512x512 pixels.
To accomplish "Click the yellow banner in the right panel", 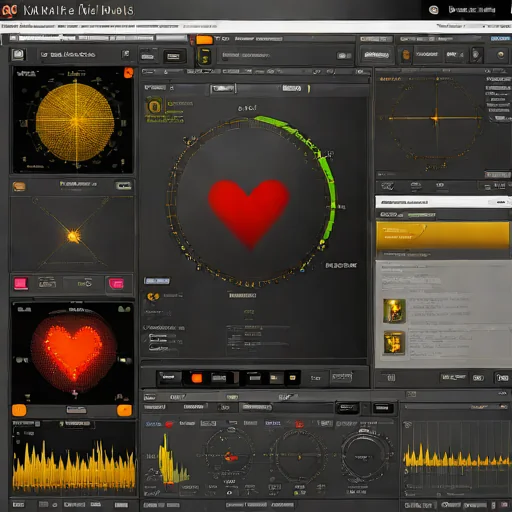I will (442, 235).
